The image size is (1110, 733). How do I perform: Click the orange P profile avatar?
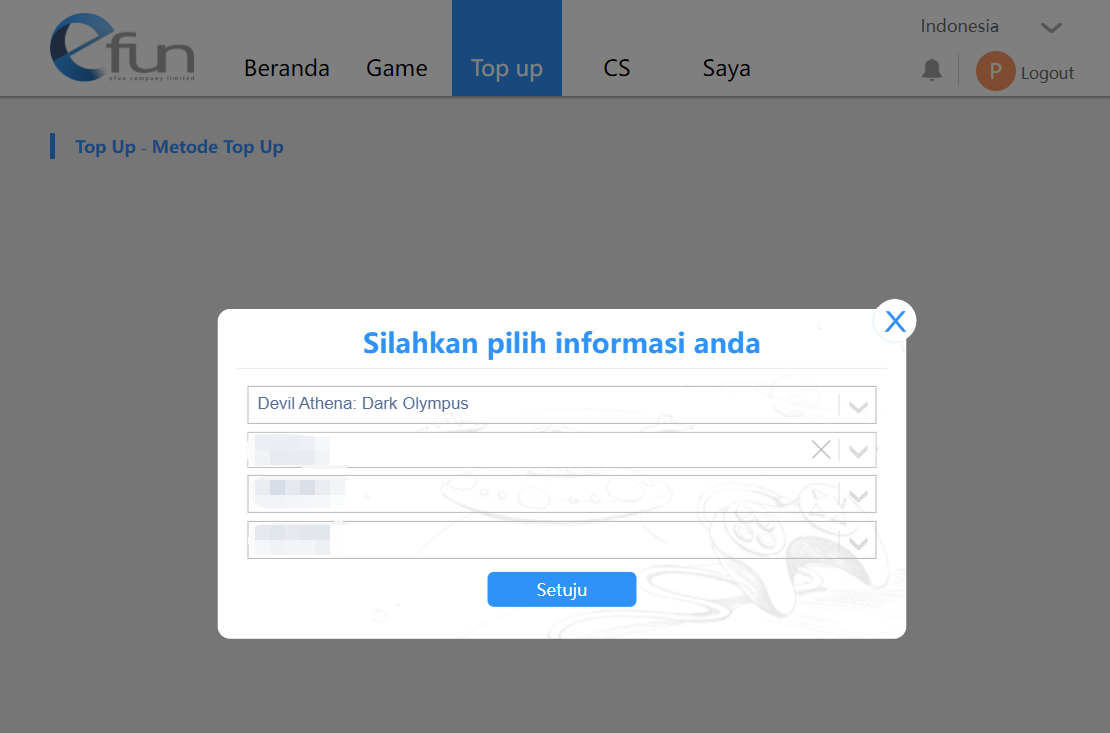point(995,71)
